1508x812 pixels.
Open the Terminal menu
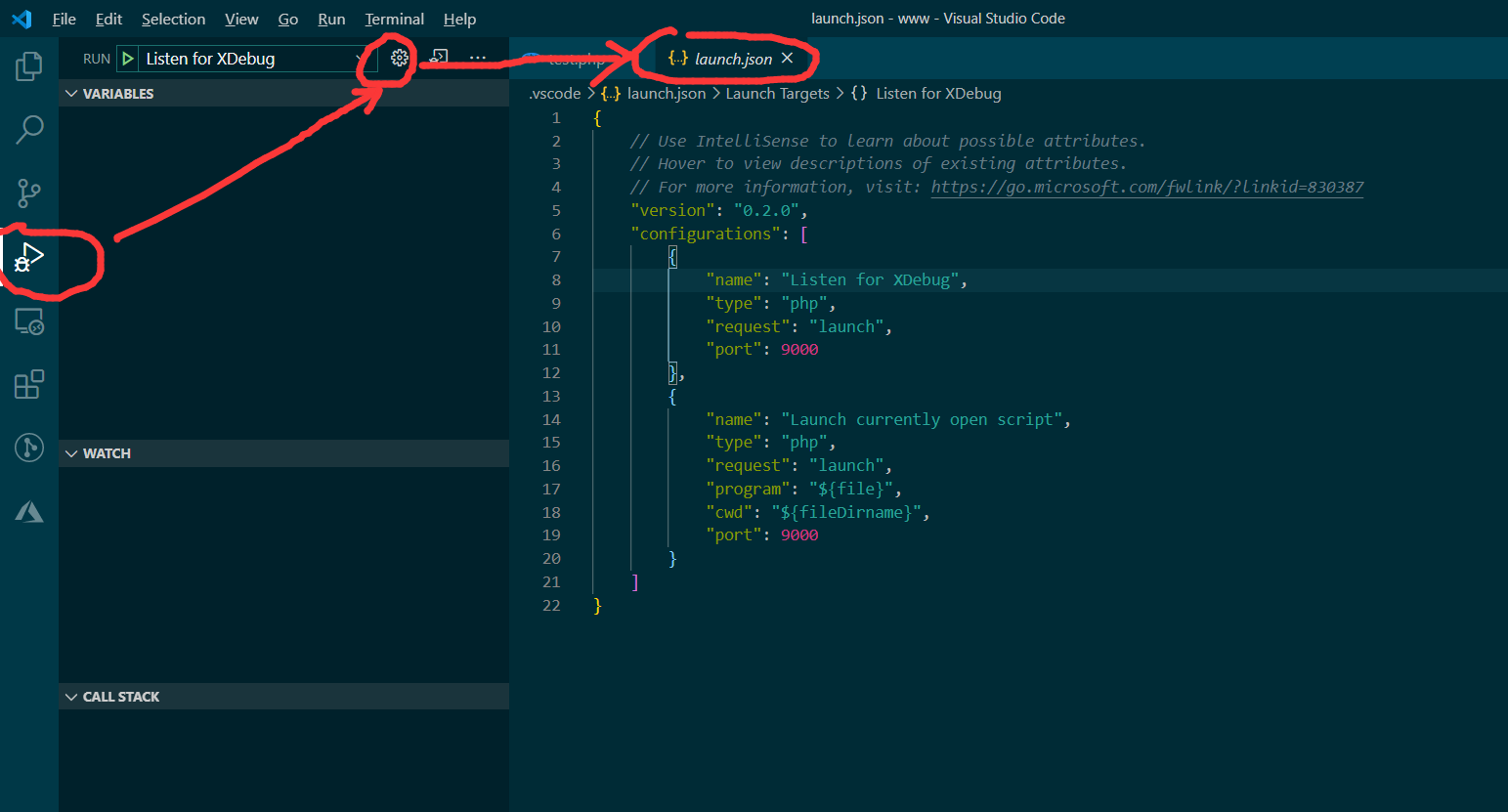(x=394, y=19)
